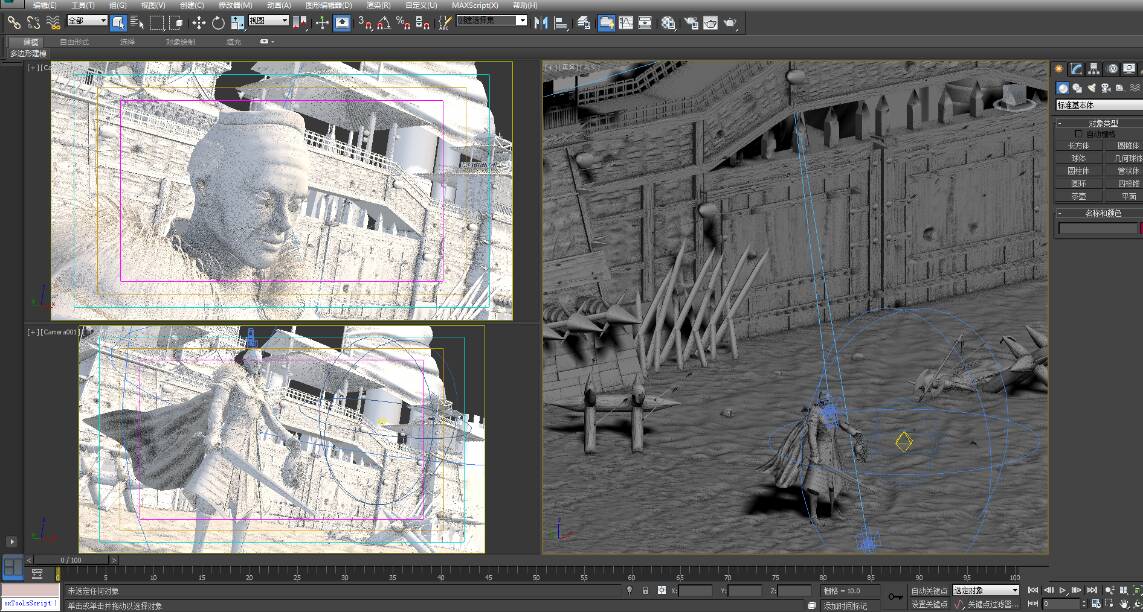Viewport: 1143px width, 612px height.
Task: Open Curve Editor icon
Action: [x=625, y=23]
